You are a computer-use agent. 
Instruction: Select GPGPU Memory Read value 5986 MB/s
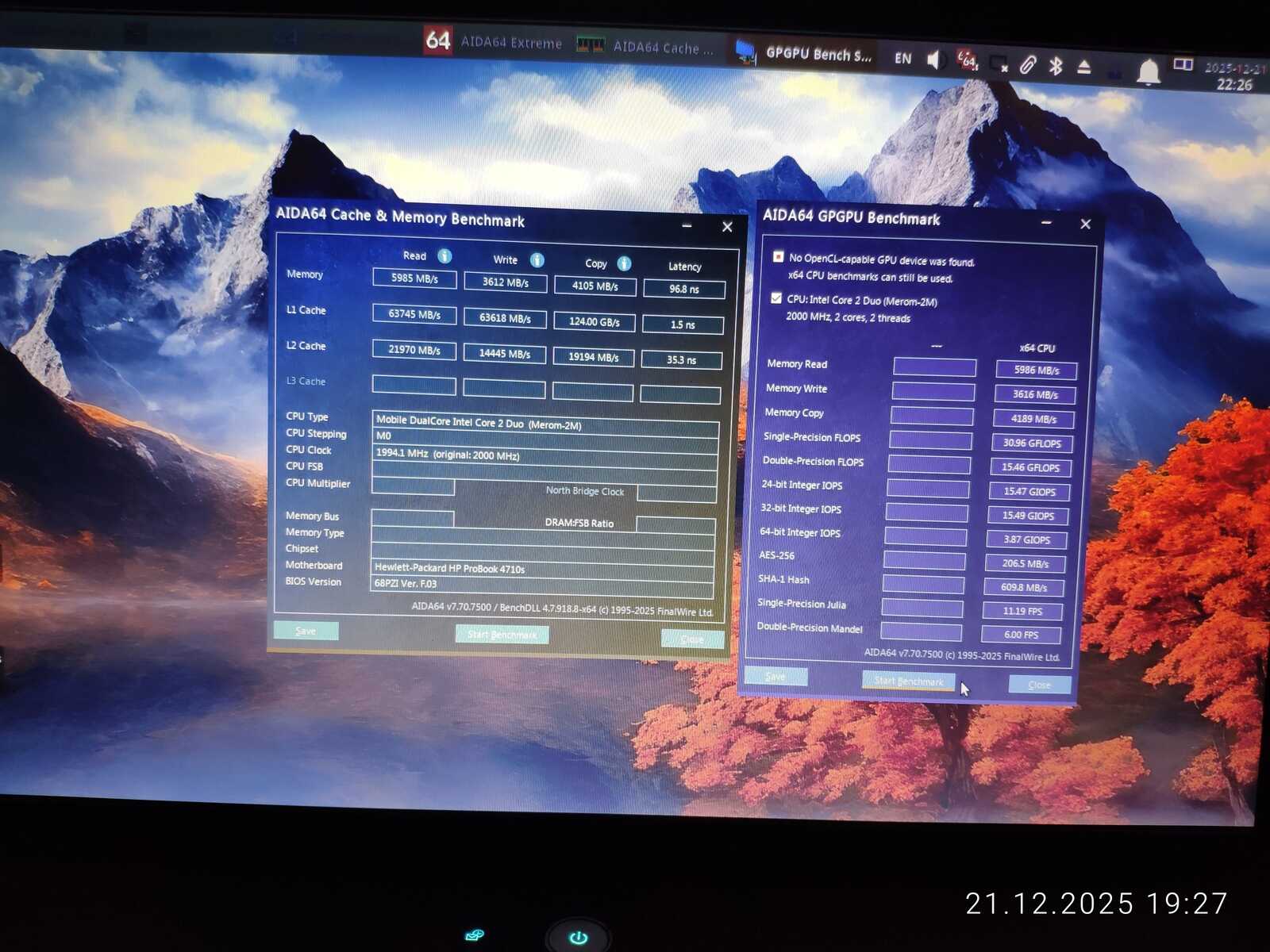1037,370
